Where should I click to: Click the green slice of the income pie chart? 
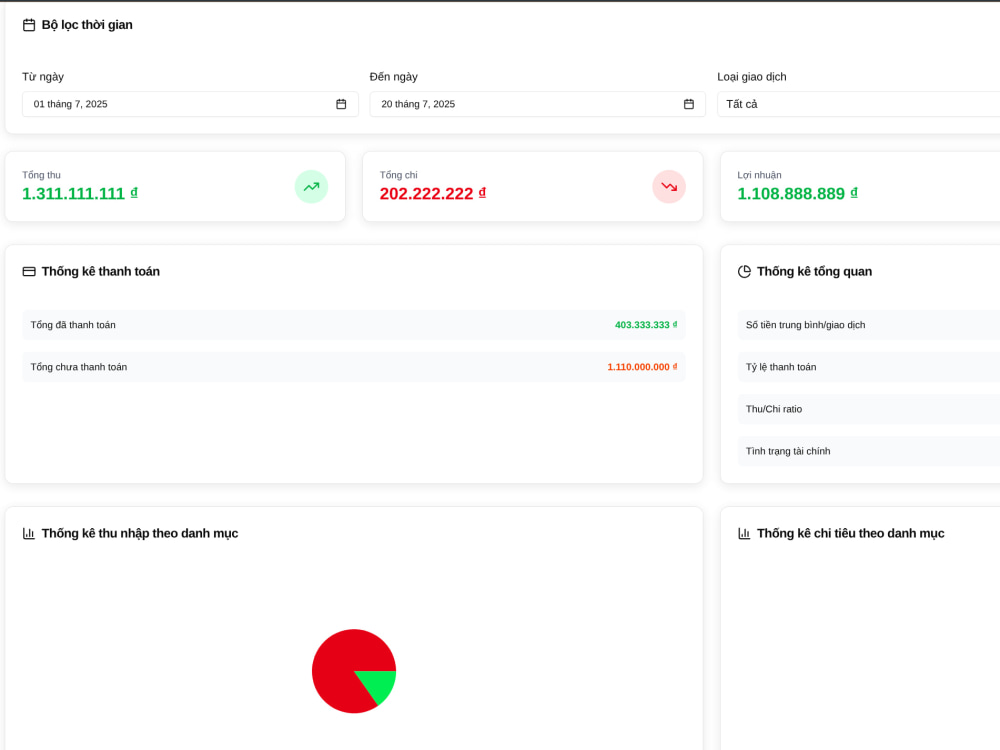pyautogui.click(x=381, y=684)
